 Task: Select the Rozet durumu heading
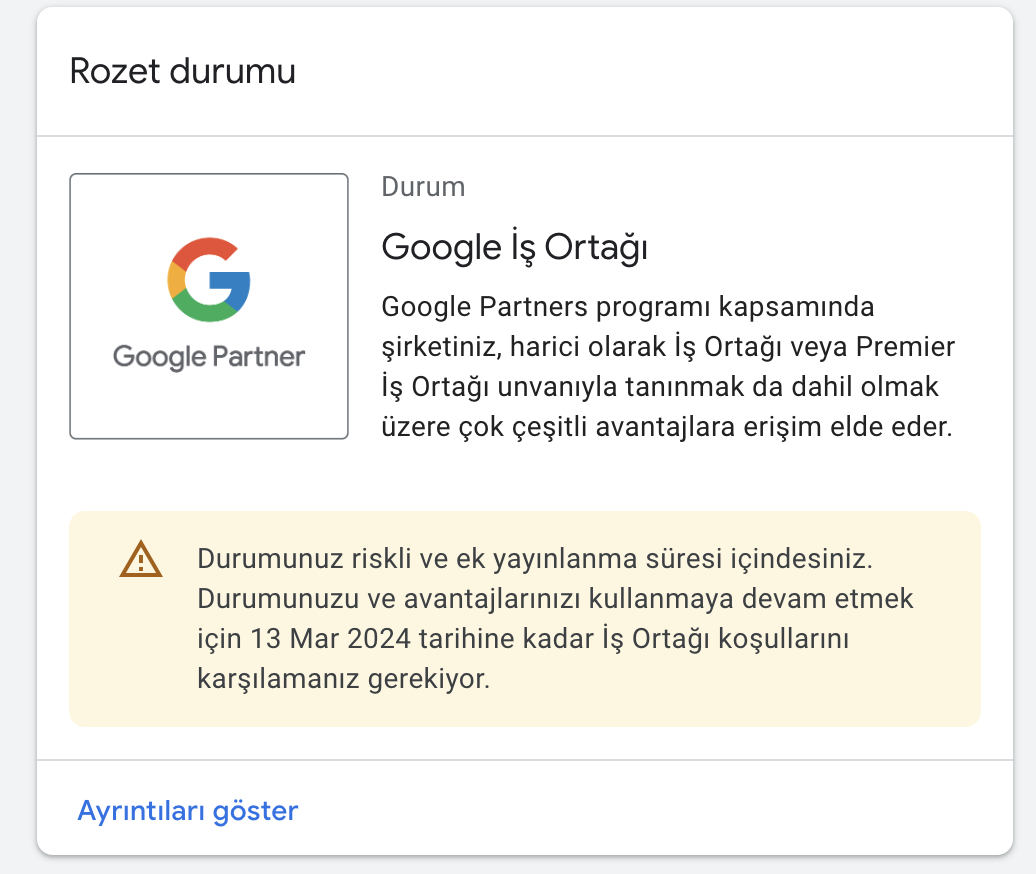(x=182, y=71)
